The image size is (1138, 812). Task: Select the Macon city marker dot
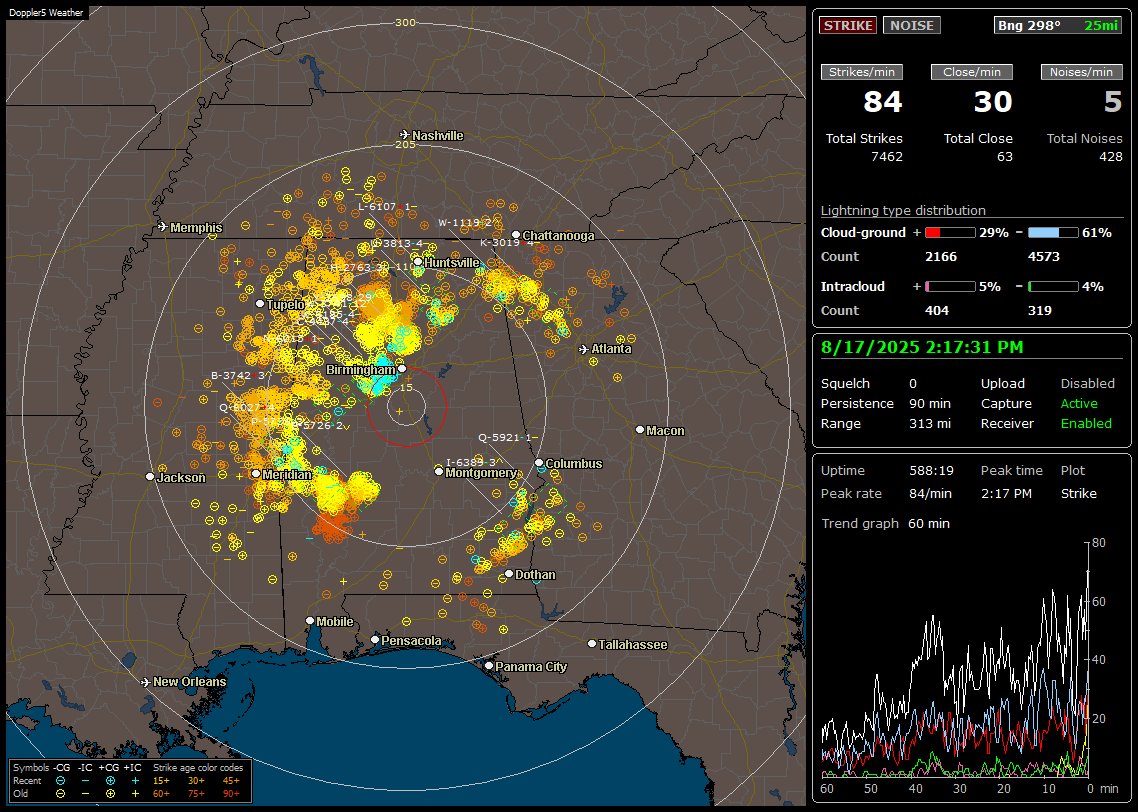[640, 430]
